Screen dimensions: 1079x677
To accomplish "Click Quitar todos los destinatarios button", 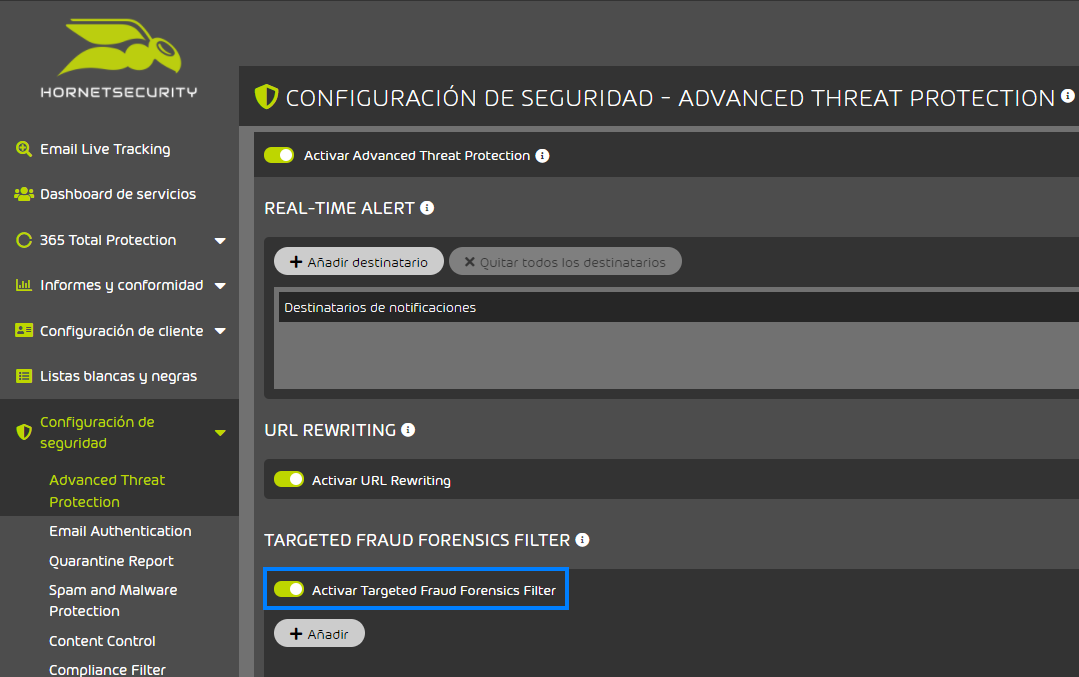I will click(565, 261).
